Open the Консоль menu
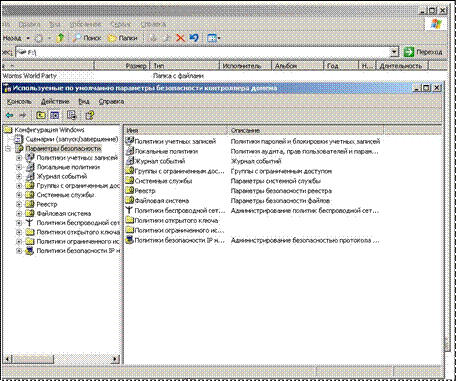This screenshot has height=381, width=456. pos(19,102)
